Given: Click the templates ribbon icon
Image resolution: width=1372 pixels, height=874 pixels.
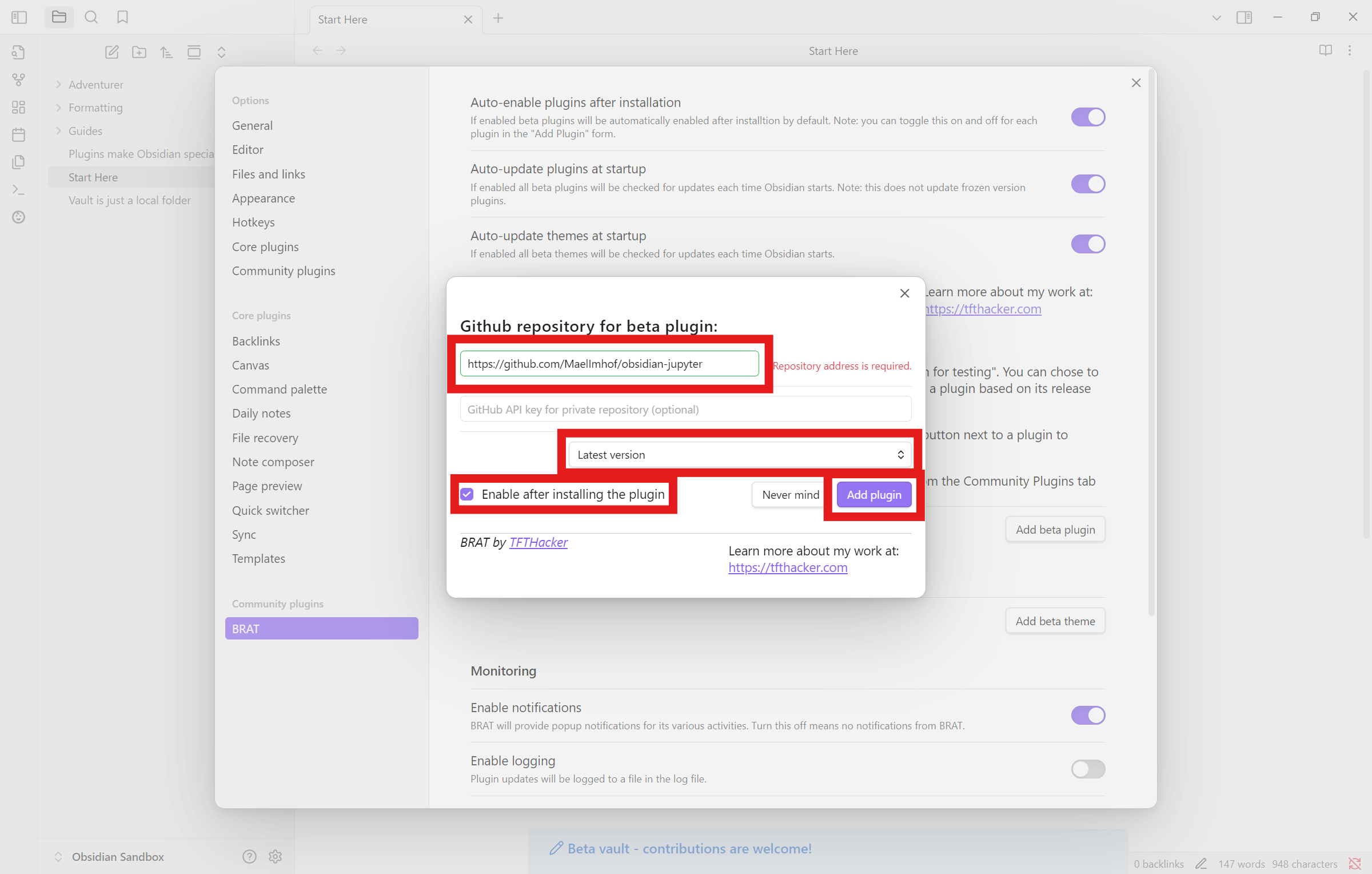Looking at the screenshot, I should 18,162.
